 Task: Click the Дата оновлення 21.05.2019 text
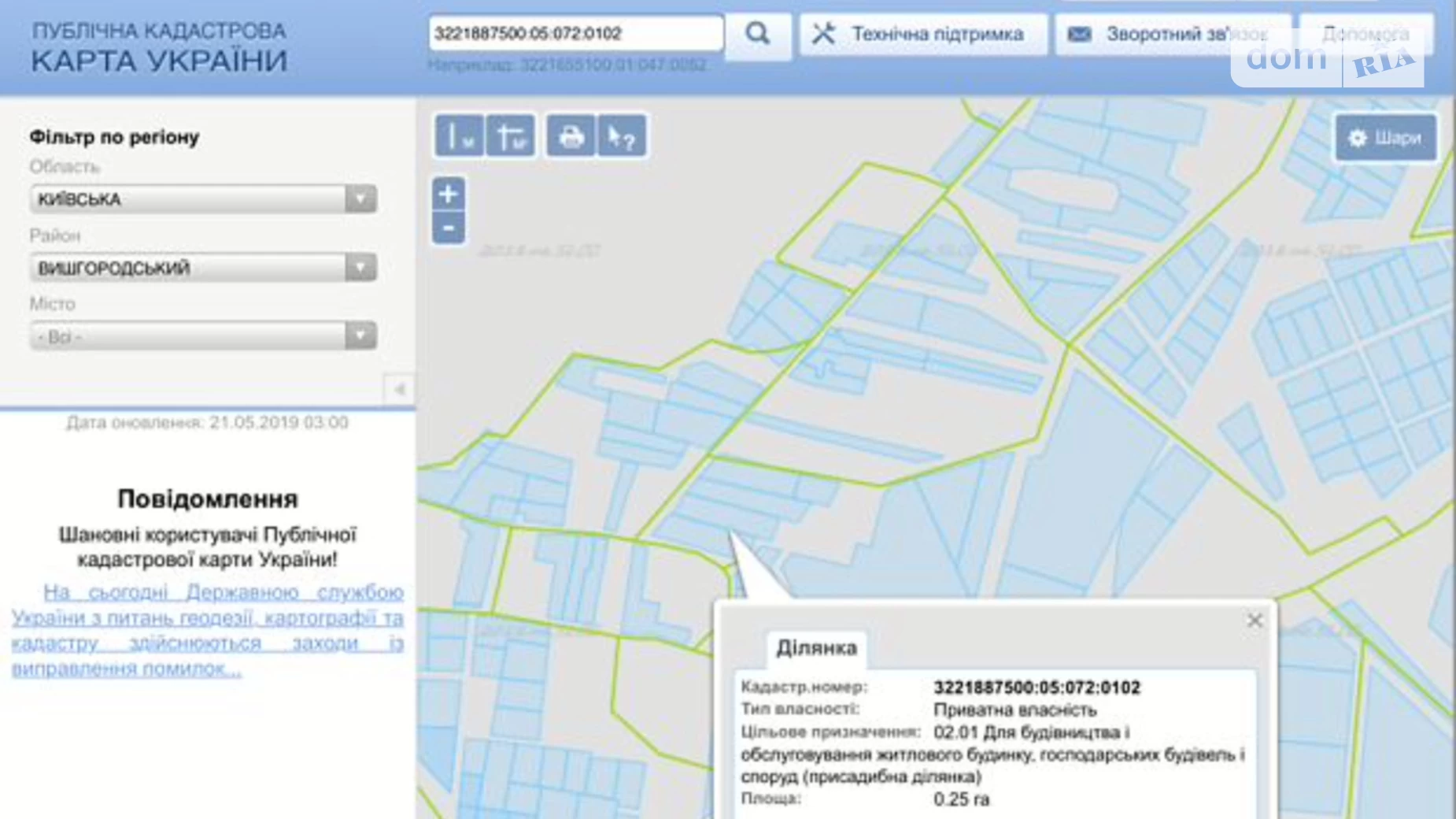pos(207,423)
